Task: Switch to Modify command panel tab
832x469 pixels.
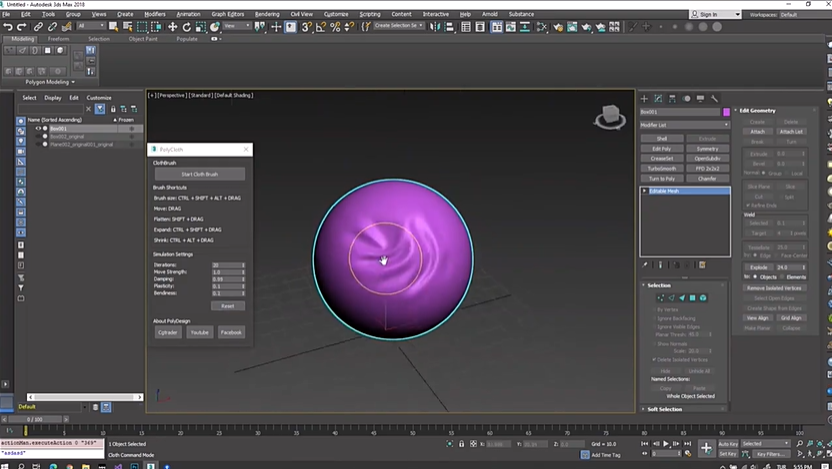Action: (658, 99)
